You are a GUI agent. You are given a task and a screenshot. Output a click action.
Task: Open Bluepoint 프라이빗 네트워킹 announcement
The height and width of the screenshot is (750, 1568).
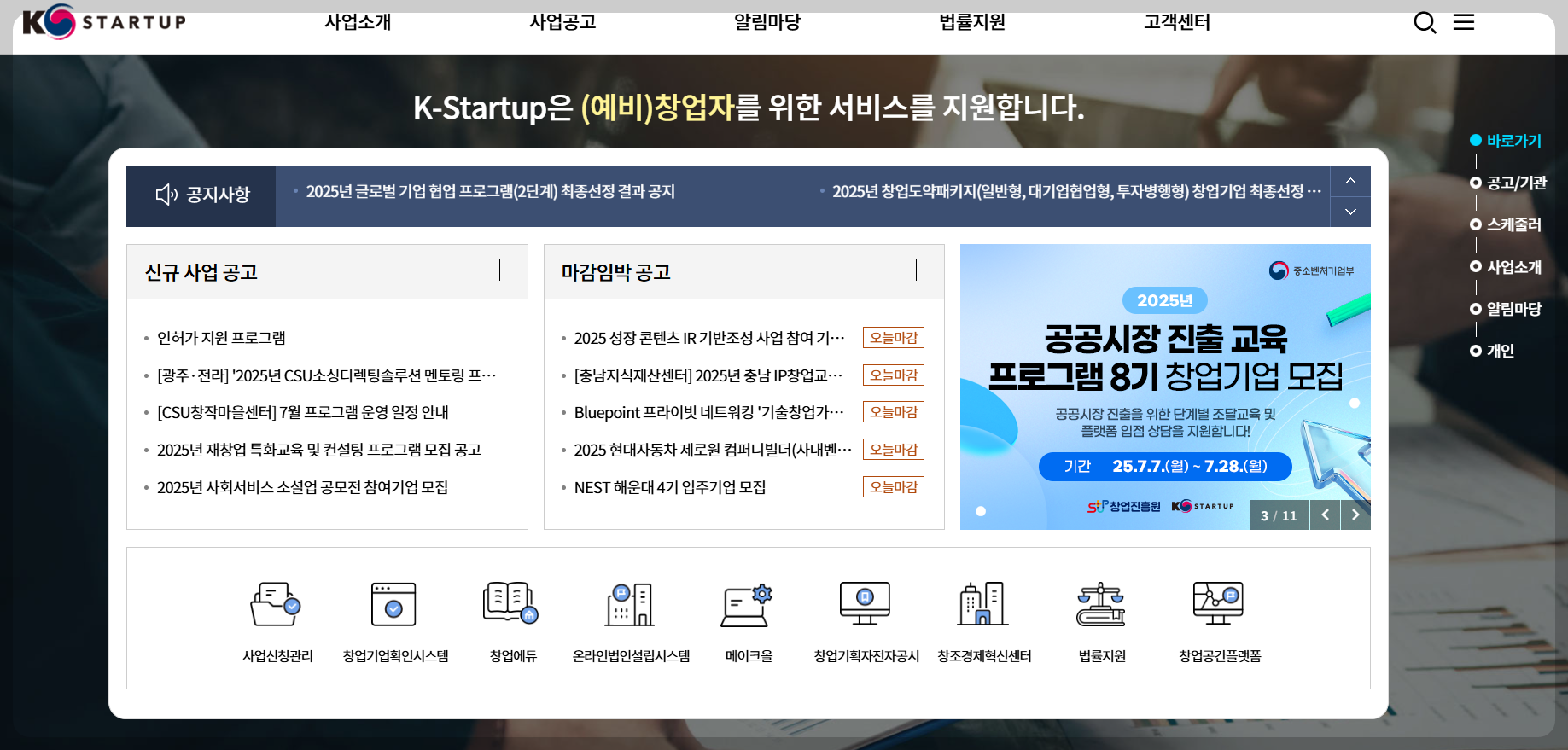(x=709, y=412)
